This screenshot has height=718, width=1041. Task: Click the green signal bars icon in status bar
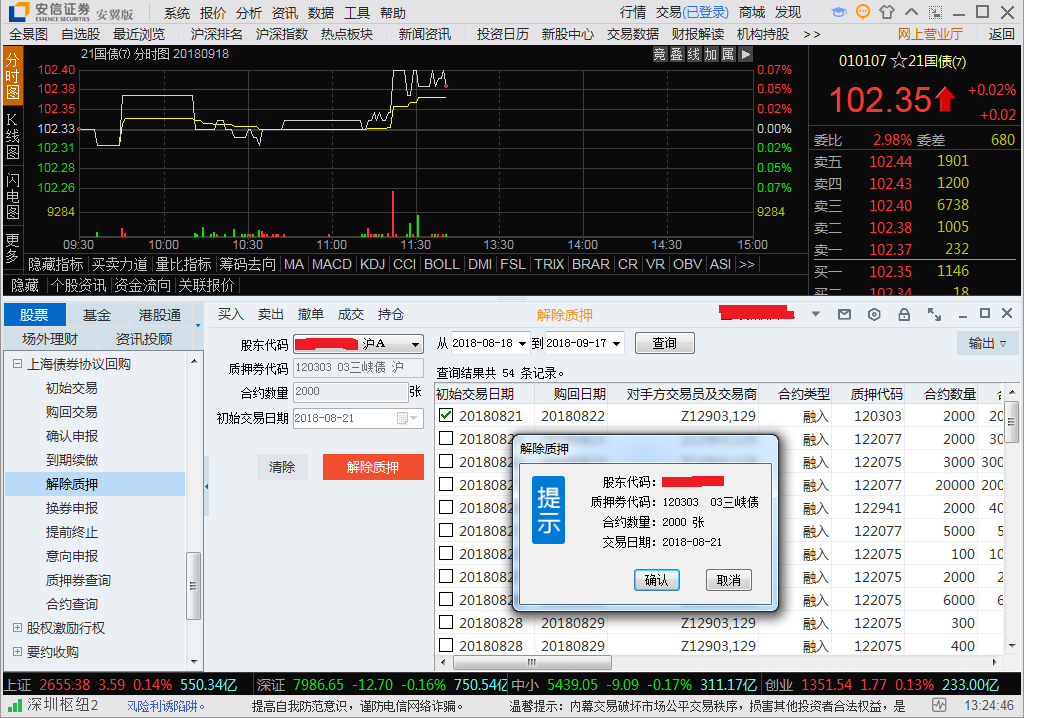click(14, 705)
